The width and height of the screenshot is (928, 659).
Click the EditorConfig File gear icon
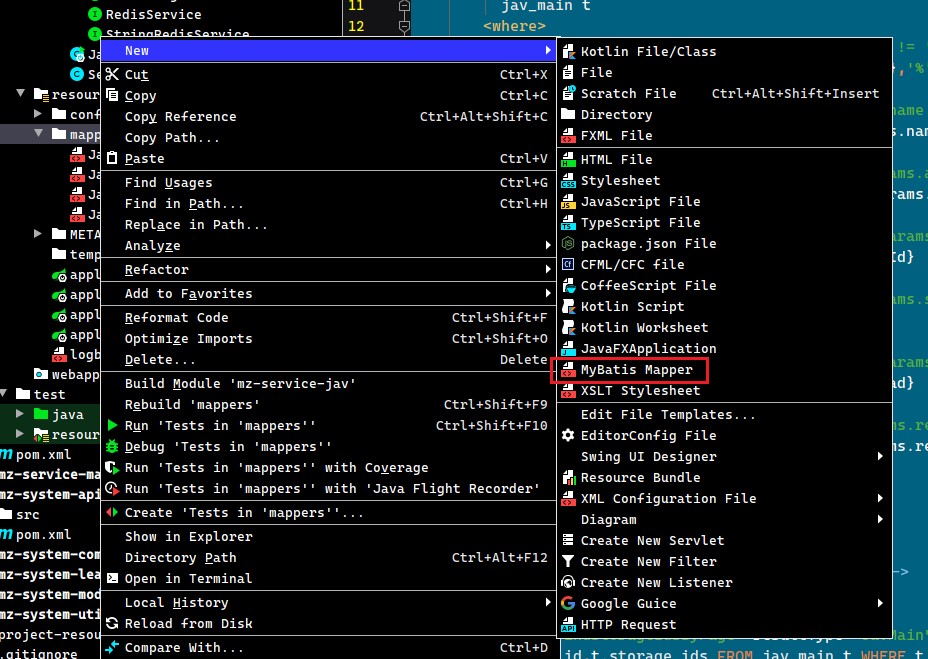(x=568, y=436)
